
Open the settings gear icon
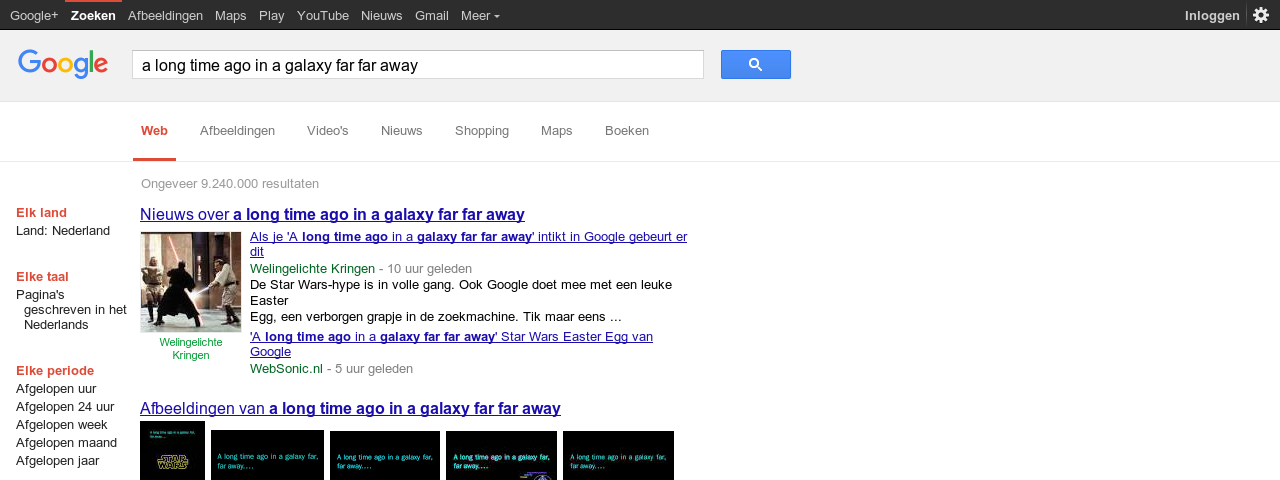1261,15
